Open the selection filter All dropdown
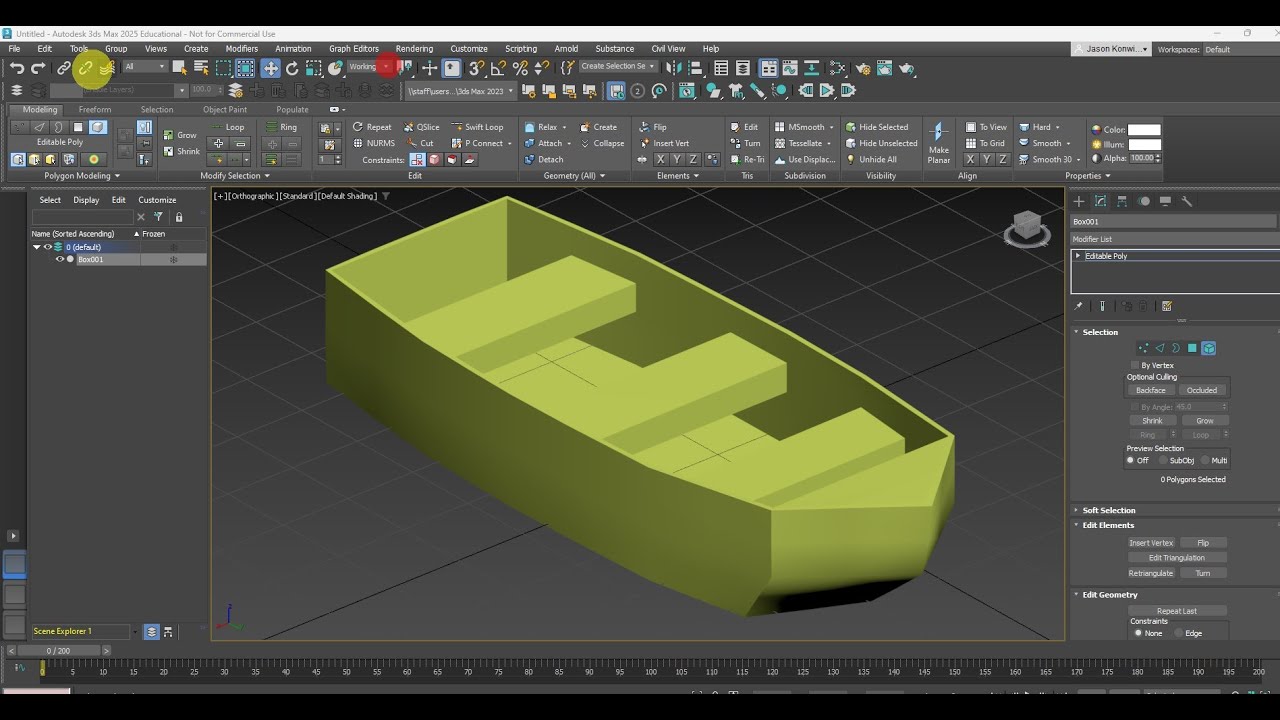Viewport: 1280px width, 720px height. (x=145, y=67)
